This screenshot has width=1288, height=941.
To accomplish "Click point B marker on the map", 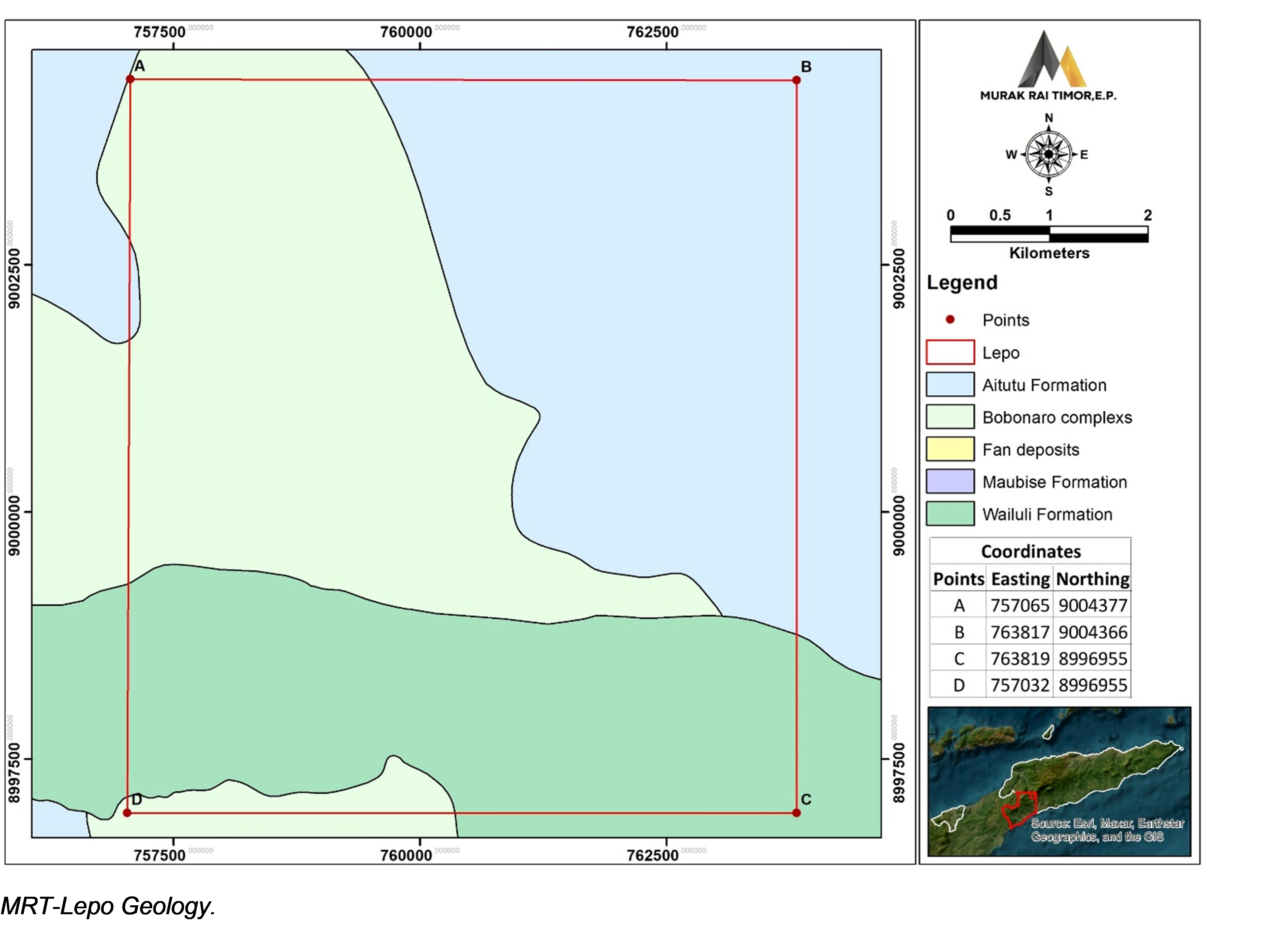I will (796, 80).
